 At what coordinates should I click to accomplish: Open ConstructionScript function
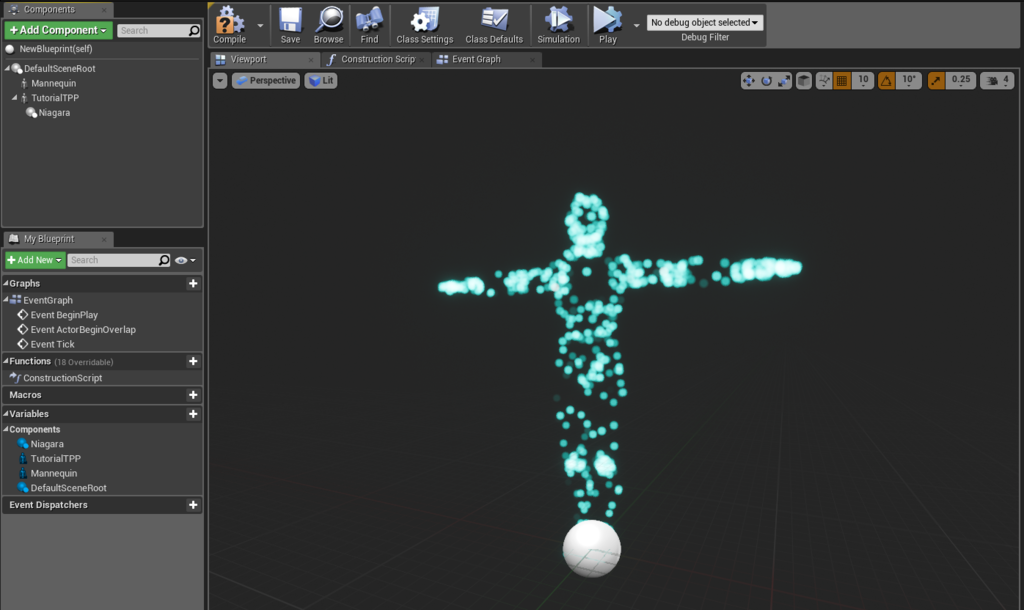[x=63, y=378]
